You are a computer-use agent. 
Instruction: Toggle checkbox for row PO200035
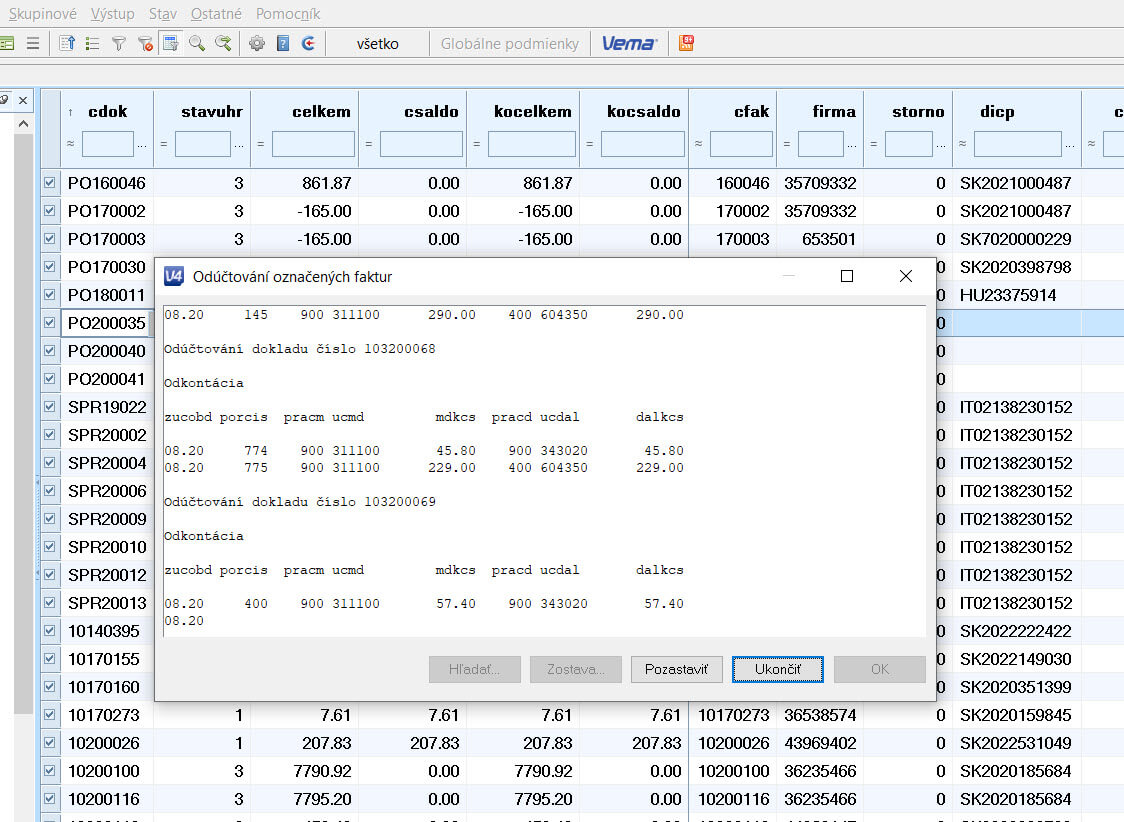point(49,322)
